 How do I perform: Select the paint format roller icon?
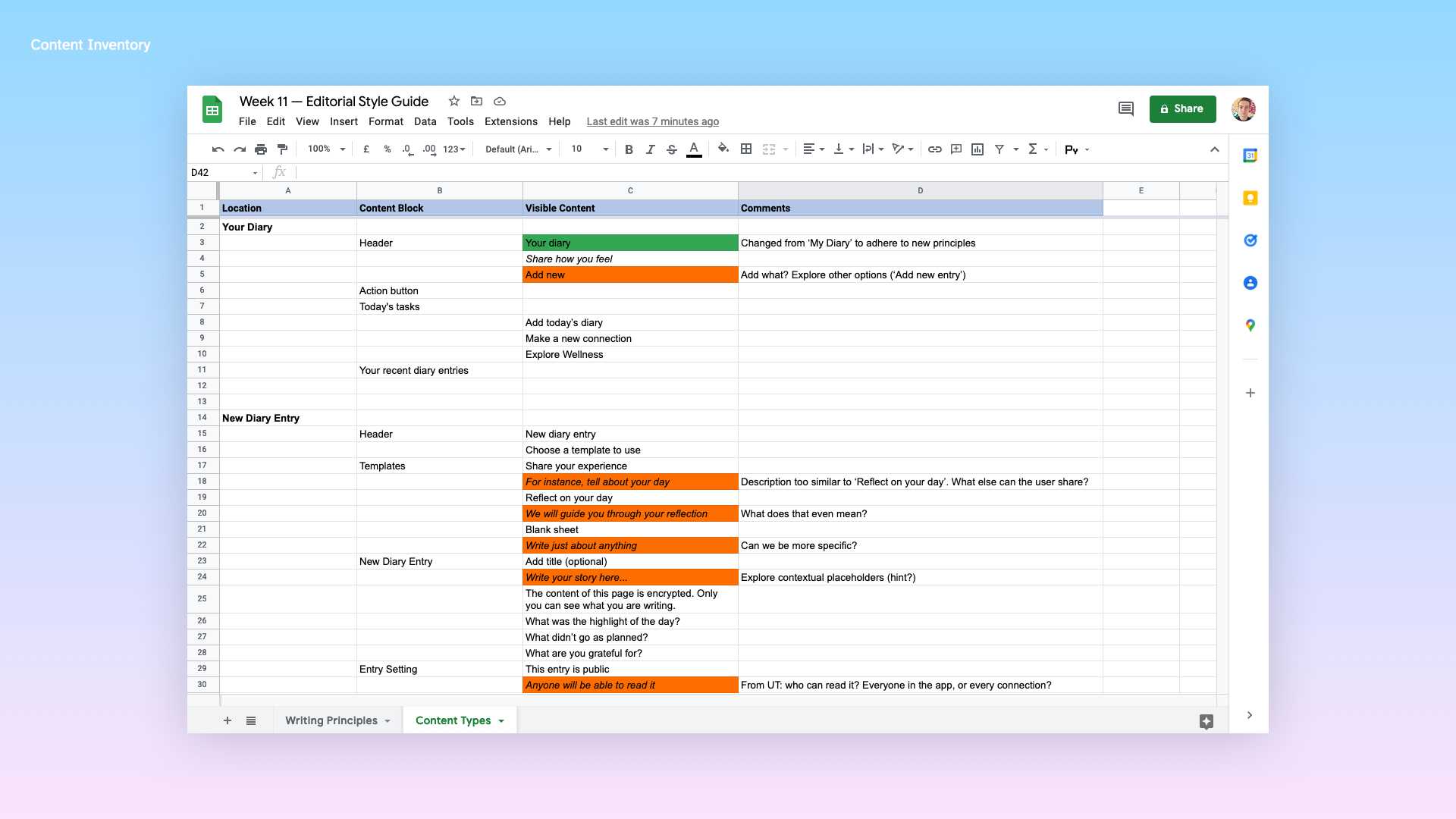[x=282, y=149]
